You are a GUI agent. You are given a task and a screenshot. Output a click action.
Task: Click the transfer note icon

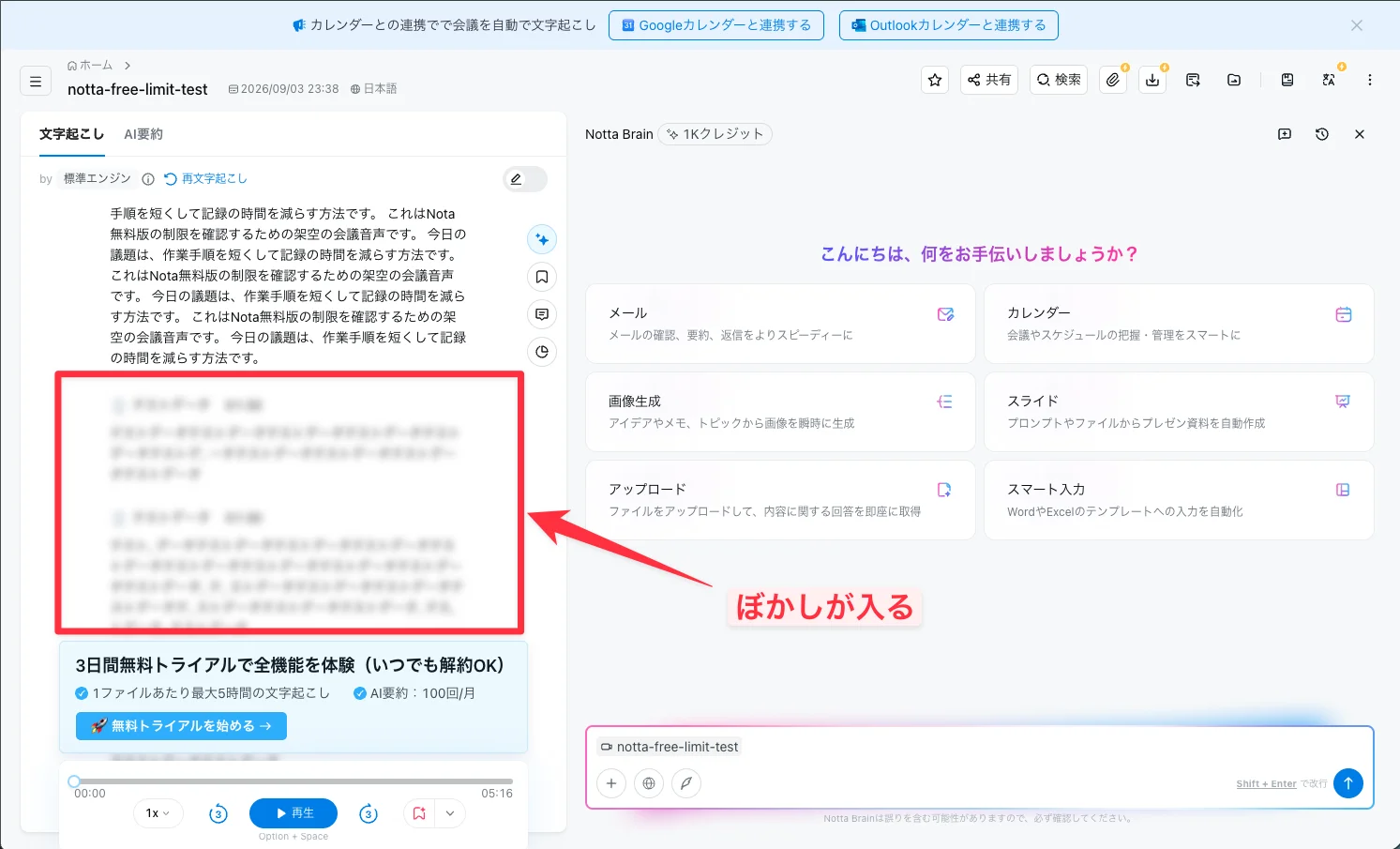click(1193, 80)
